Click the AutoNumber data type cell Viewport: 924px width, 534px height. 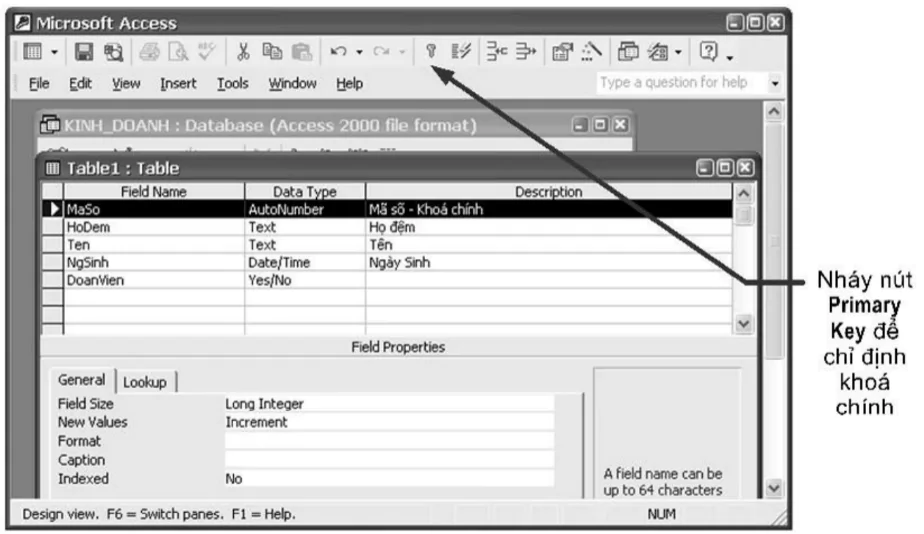305,209
